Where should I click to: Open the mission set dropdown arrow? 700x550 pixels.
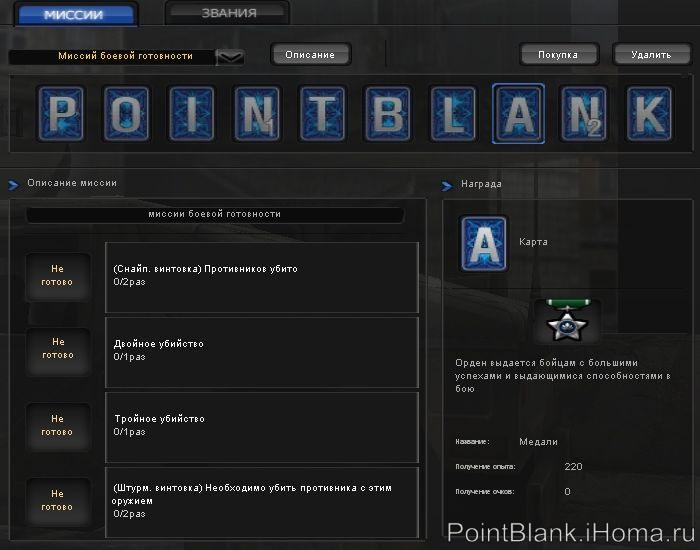[x=230, y=57]
